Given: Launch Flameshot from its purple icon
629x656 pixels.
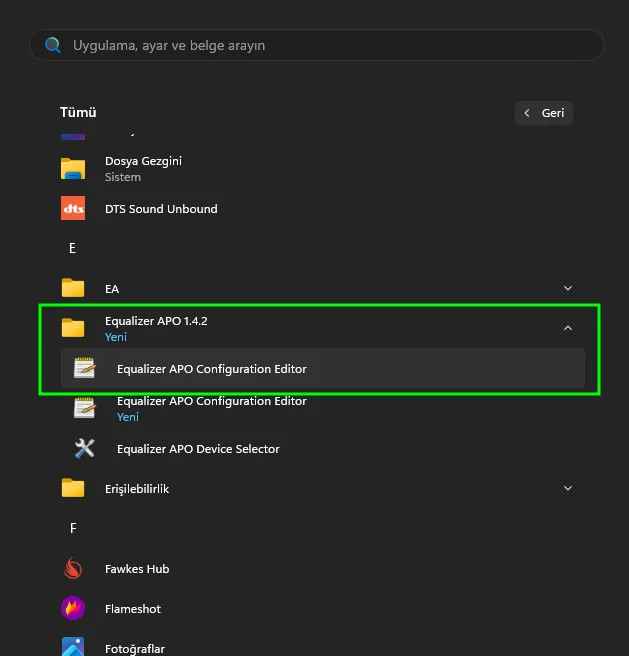Looking at the screenshot, I should click(73, 608).
